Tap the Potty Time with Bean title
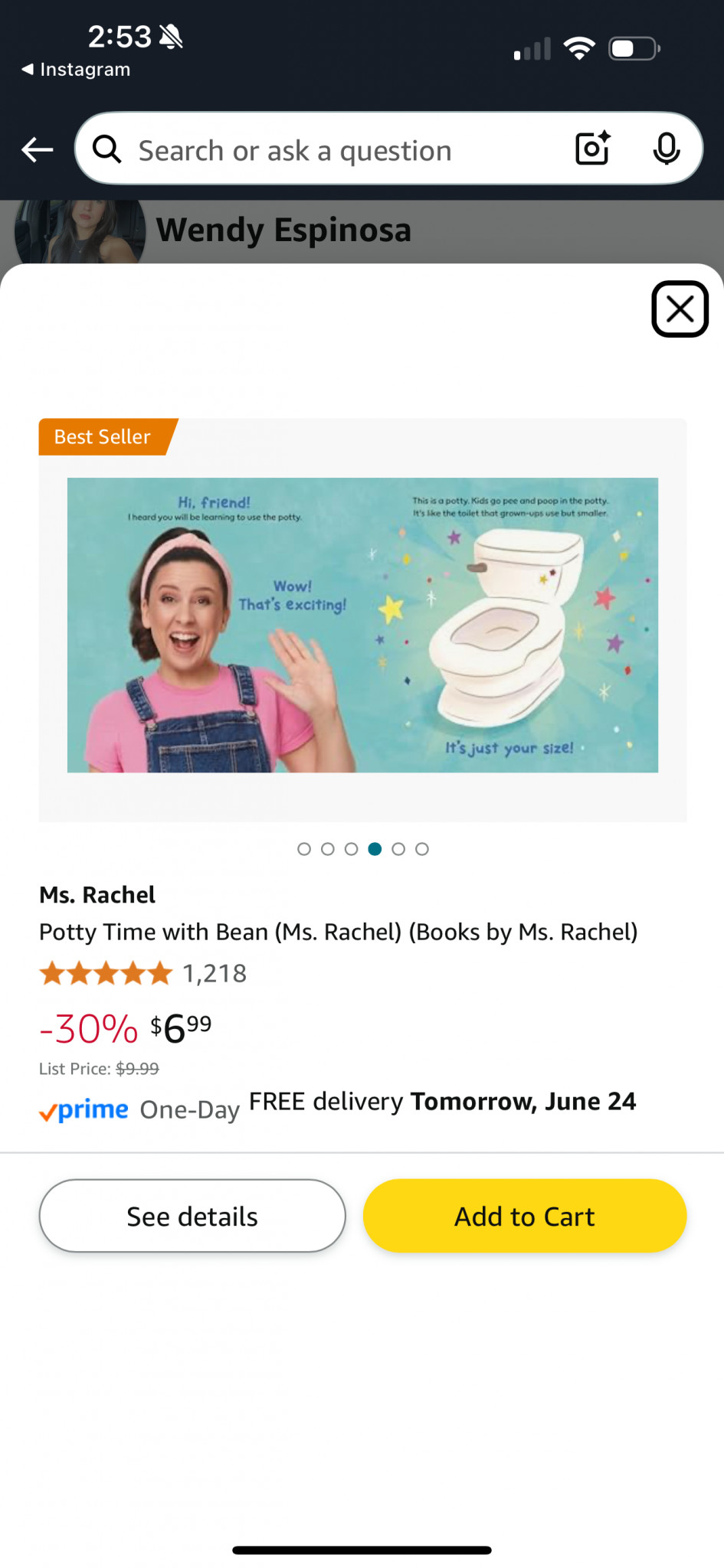The height and width of the screenshot is (1568, 724). [x=339, y=933]
